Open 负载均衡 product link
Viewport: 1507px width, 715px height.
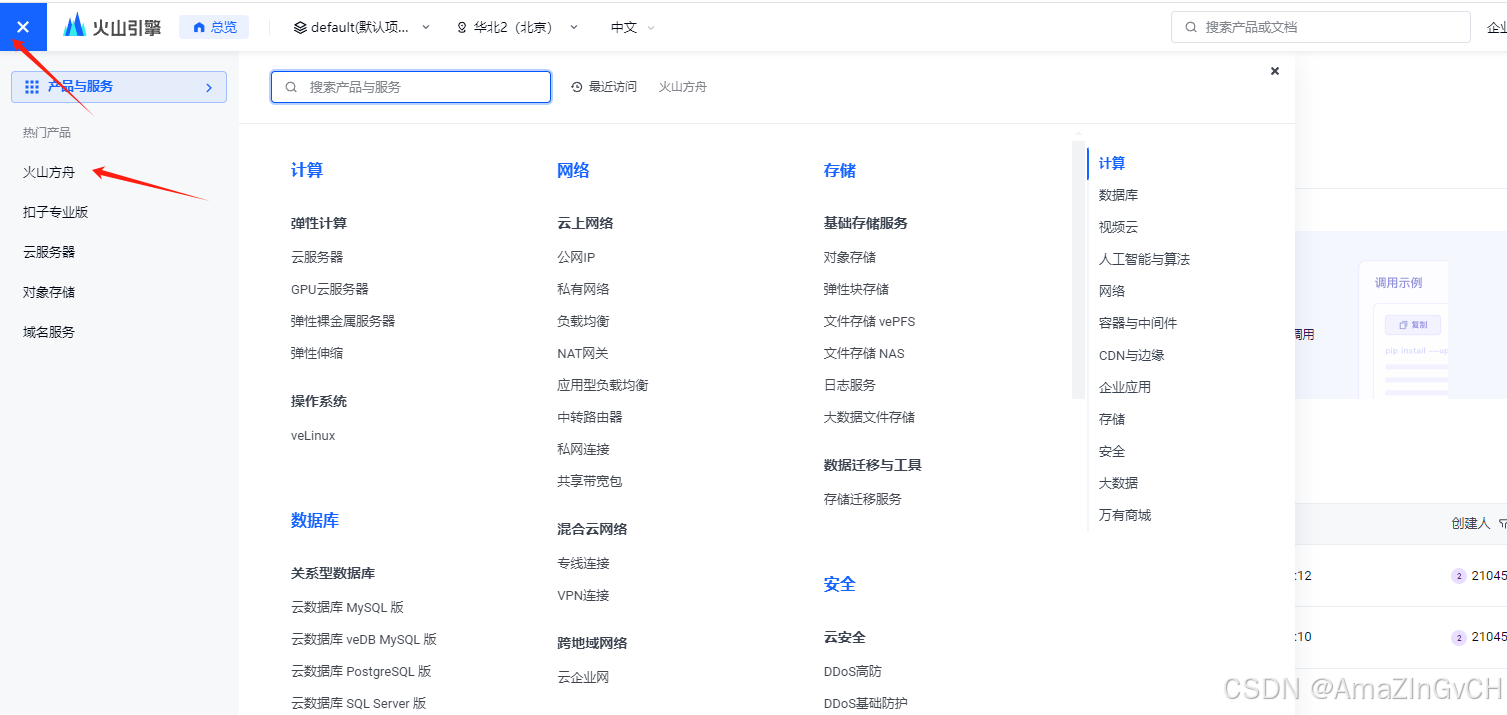point(583,321)
